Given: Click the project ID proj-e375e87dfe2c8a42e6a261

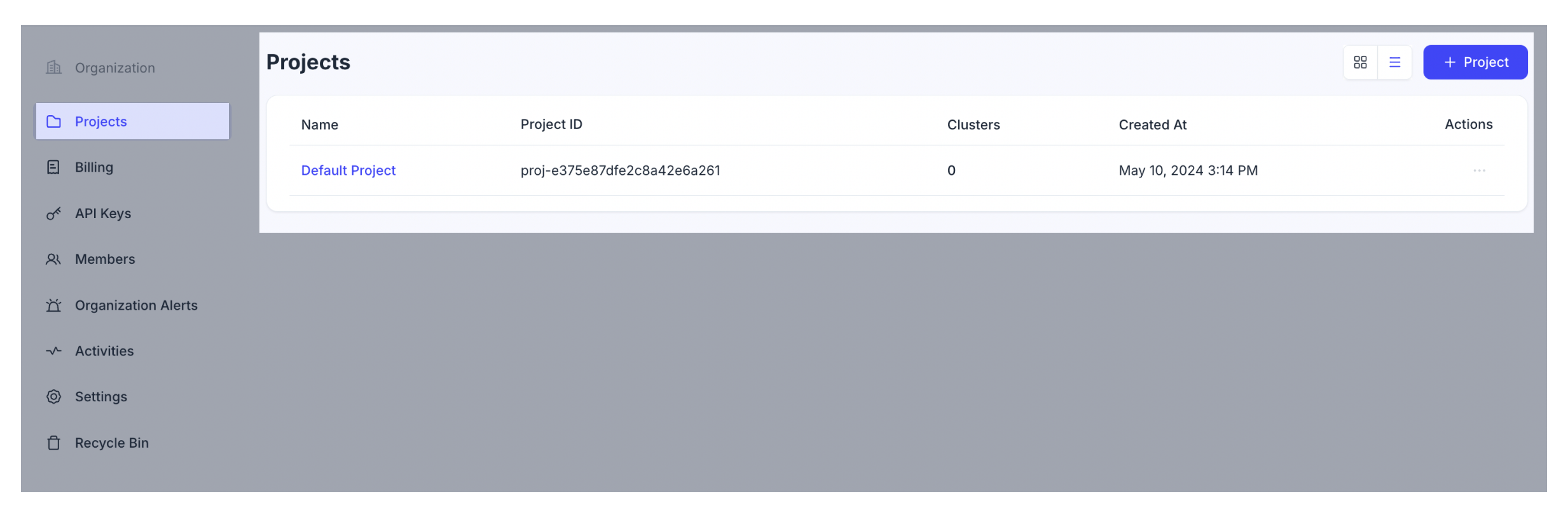Looking at the screenshot, I should tap(620, 170).
